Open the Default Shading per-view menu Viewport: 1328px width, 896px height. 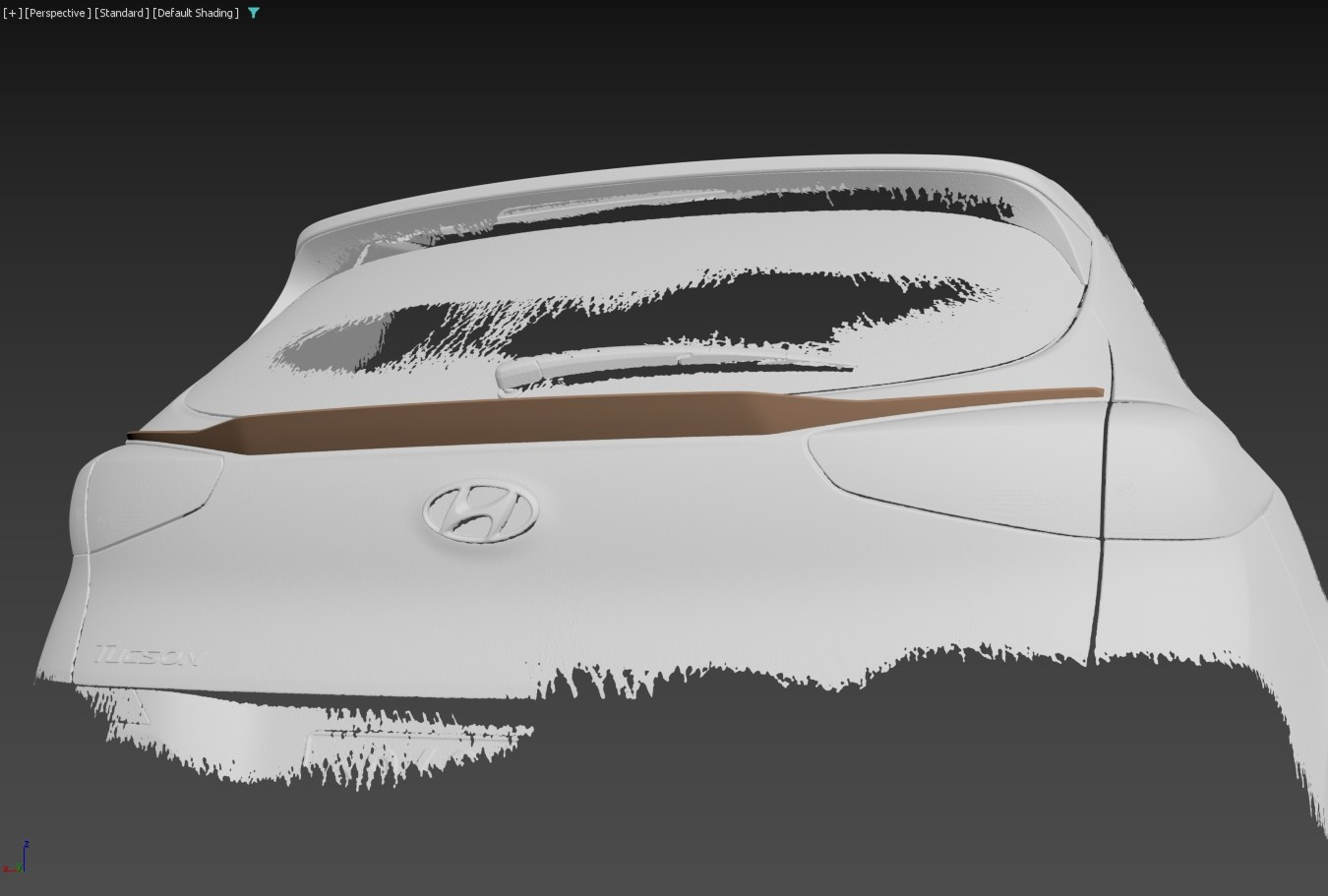pos(196,13)
